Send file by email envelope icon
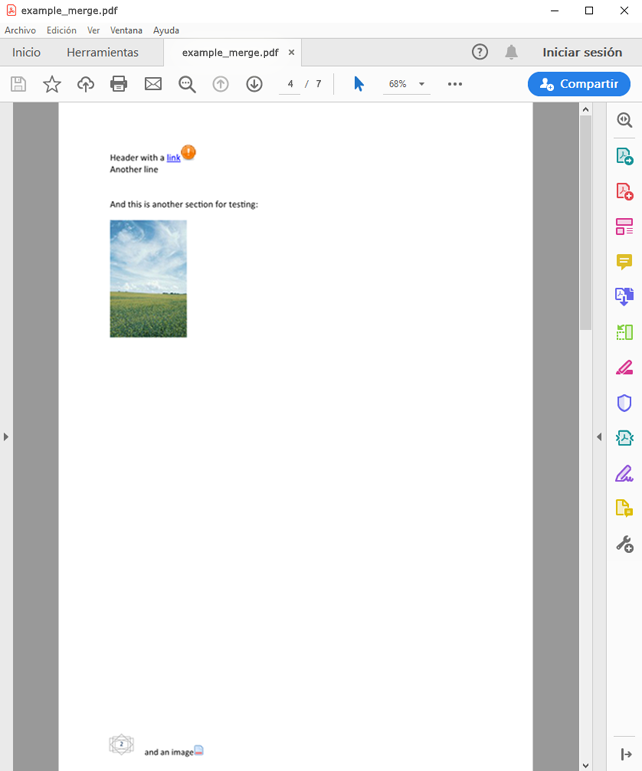 click(153, 84)
